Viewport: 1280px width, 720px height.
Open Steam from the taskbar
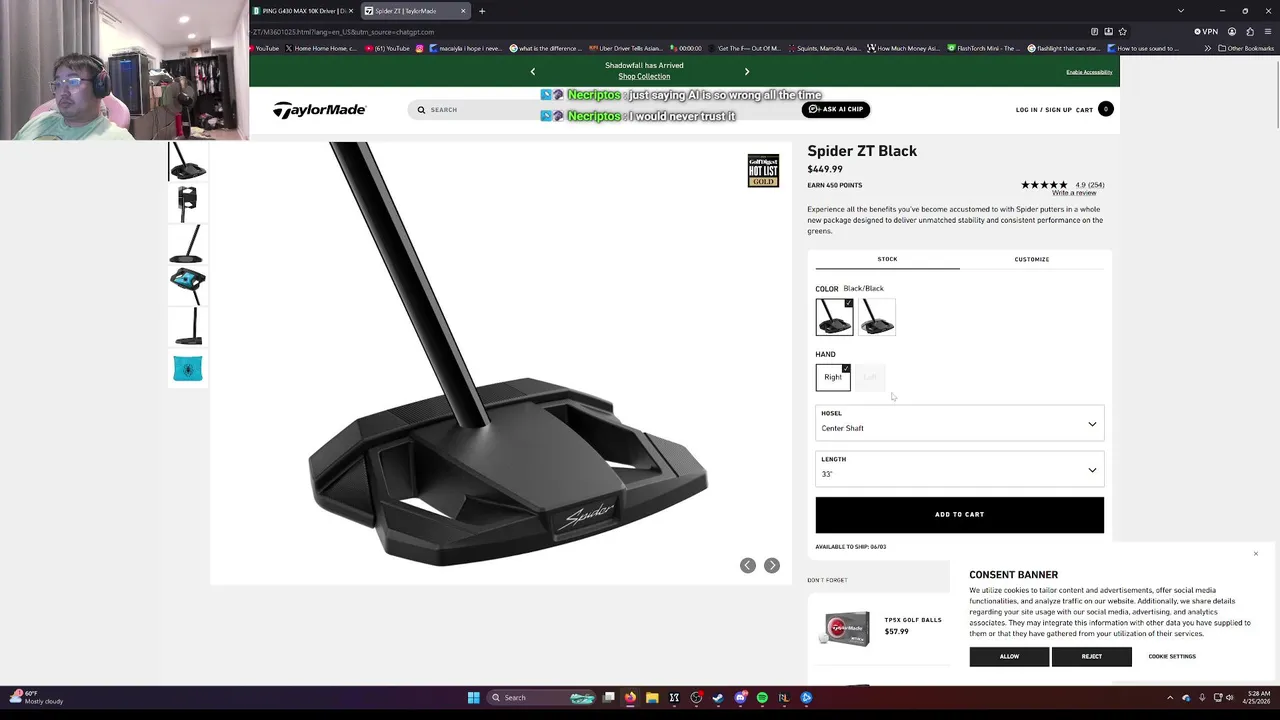pos(718,698)
